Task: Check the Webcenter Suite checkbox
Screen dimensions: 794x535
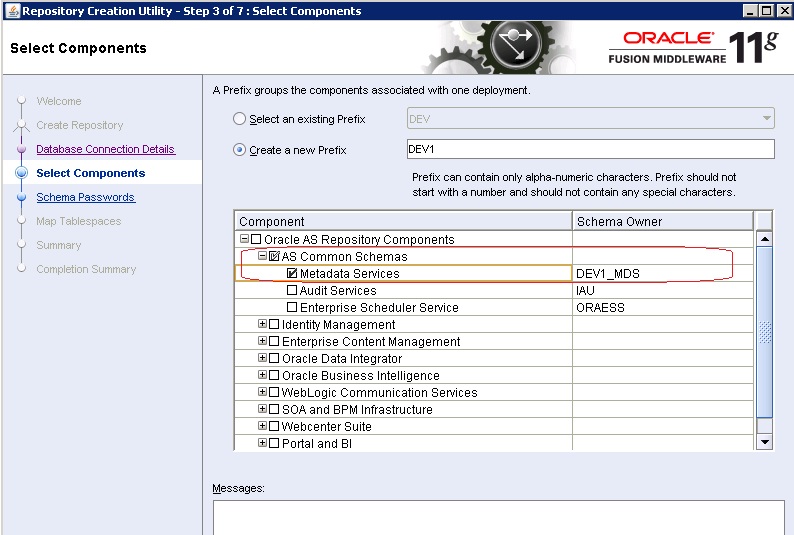Action: tap(274, 426)
